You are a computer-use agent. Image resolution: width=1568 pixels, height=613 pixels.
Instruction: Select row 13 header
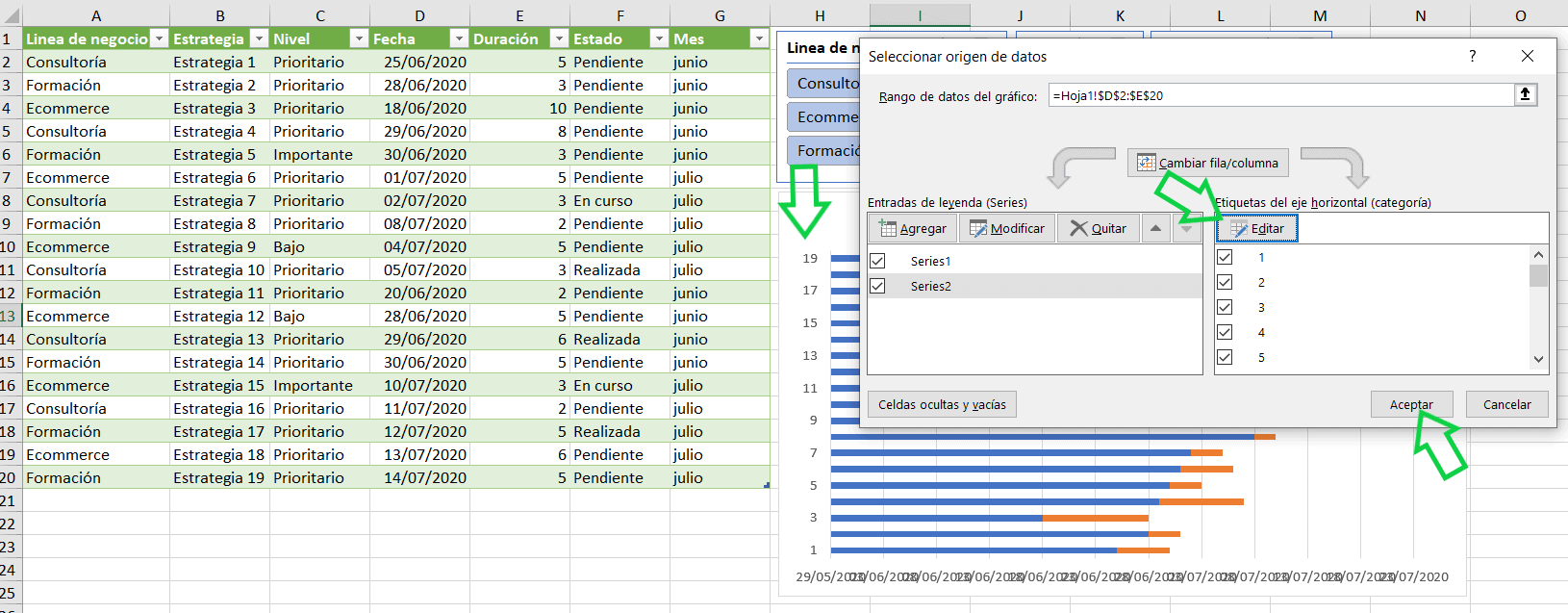pos(10,316)
